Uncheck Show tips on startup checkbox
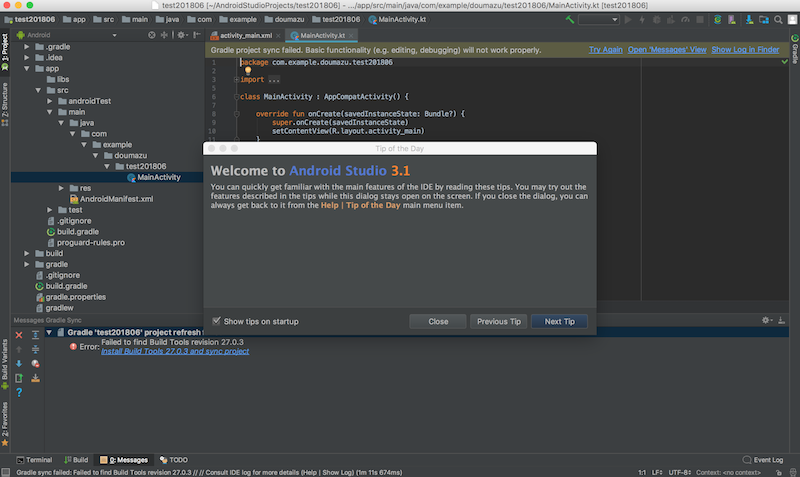800x477 pixels. click(x=216, y=321)
